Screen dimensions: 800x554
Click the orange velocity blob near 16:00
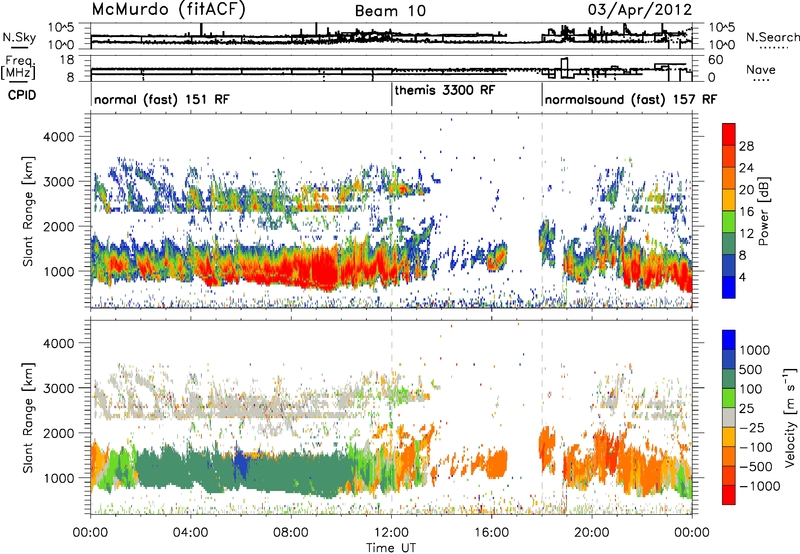[x=496, y=463]
